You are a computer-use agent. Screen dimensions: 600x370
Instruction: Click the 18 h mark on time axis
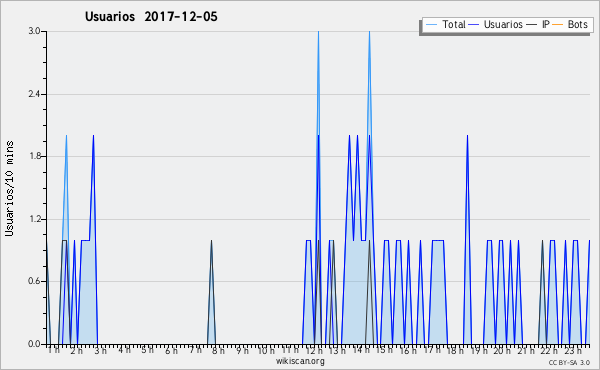pos(455,350)
